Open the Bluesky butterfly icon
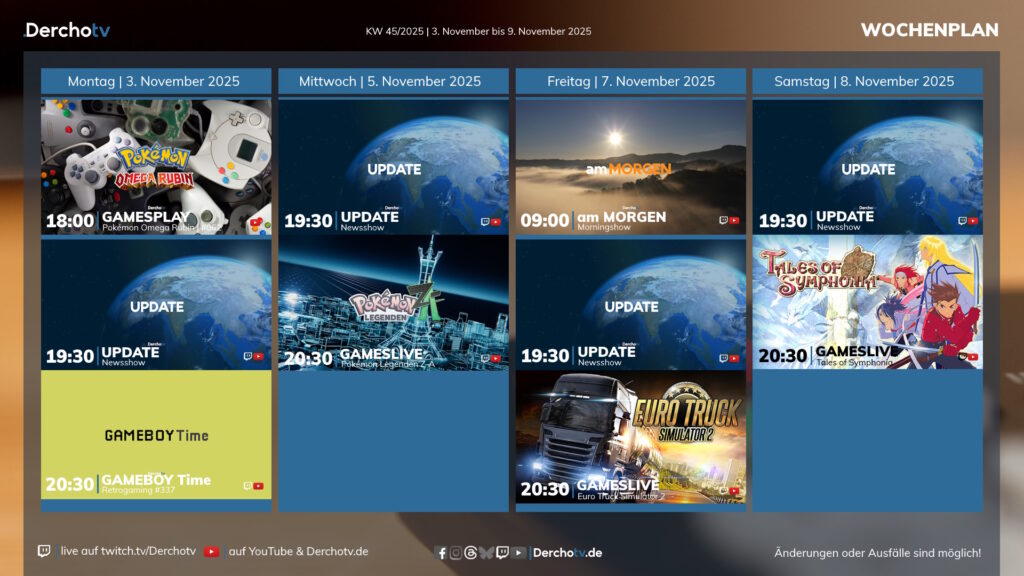The width and height of the screenshot is (1024, 576). click(x=486, y=553)
